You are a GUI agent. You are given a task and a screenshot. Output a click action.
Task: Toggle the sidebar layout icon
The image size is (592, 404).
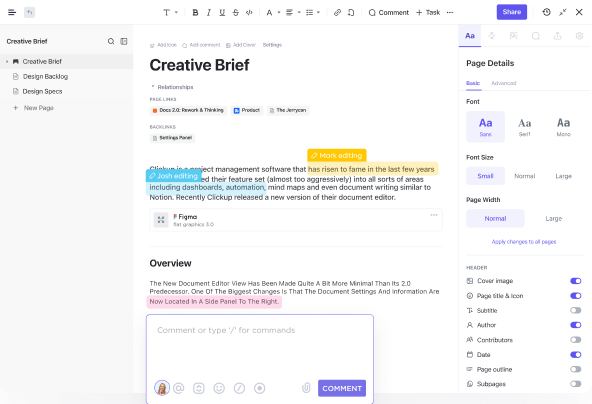click(124, 41)
